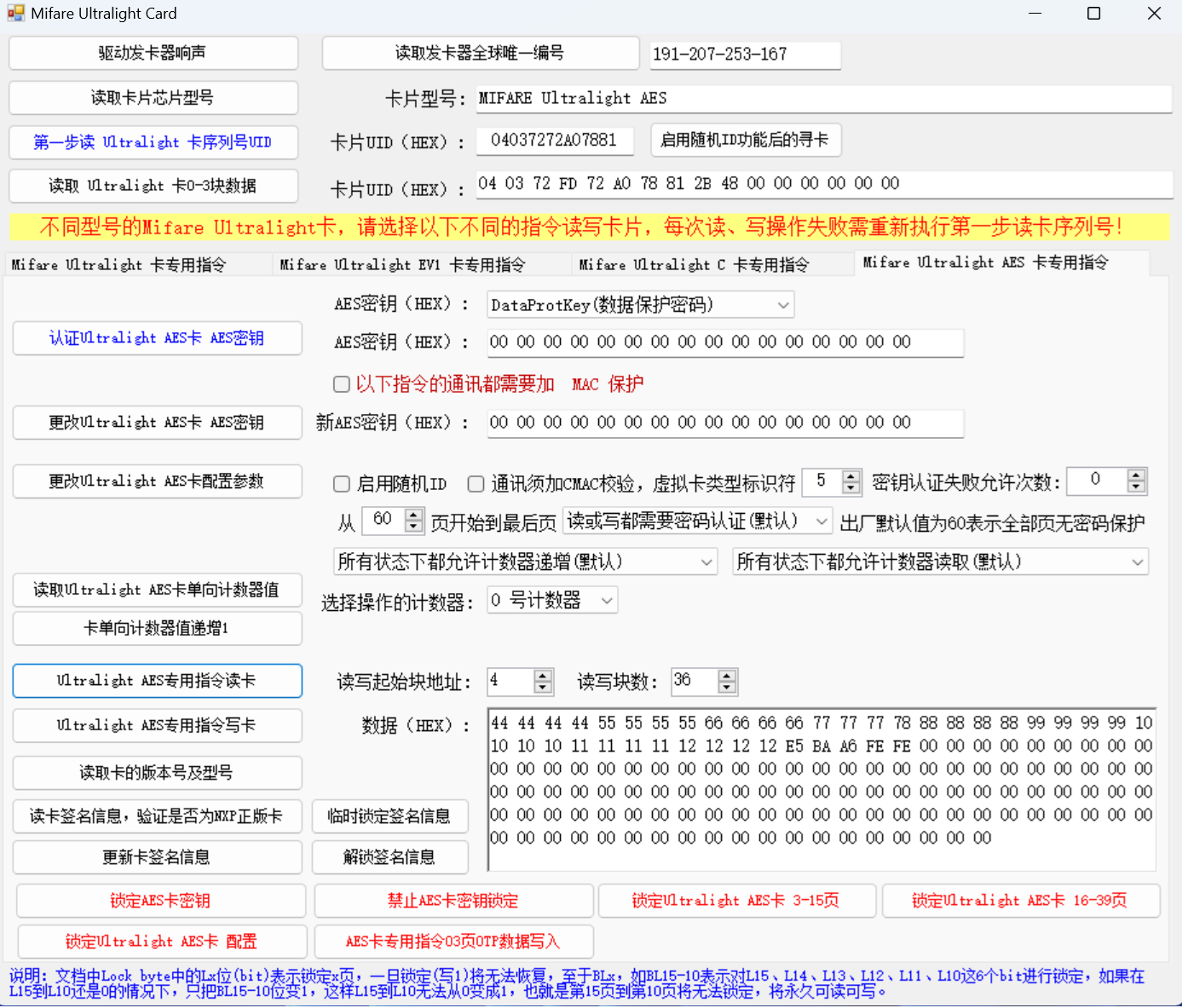Click the app icon in title bar

tap(15, 14)
